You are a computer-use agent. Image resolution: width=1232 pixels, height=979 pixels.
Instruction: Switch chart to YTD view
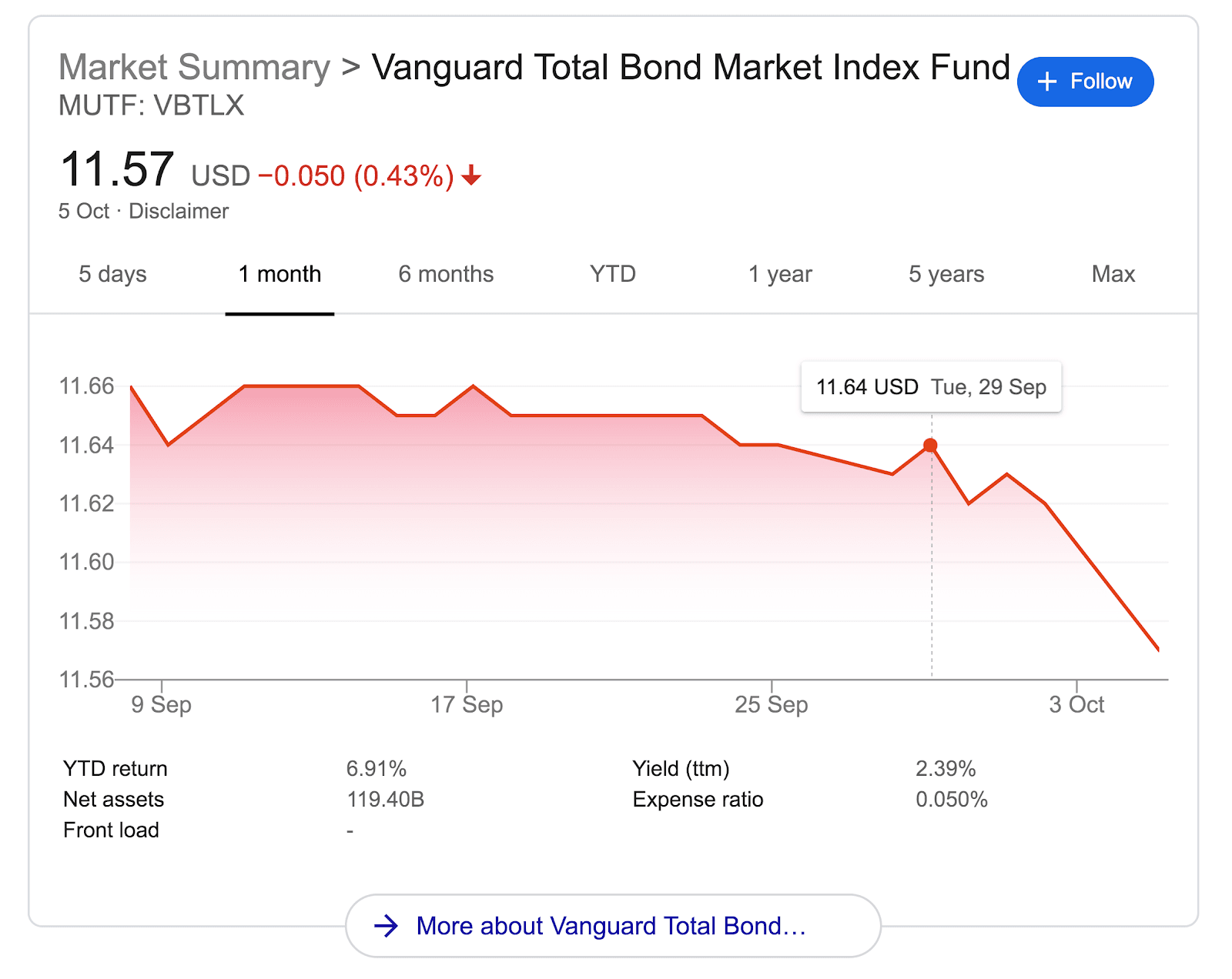click(613, 274)
